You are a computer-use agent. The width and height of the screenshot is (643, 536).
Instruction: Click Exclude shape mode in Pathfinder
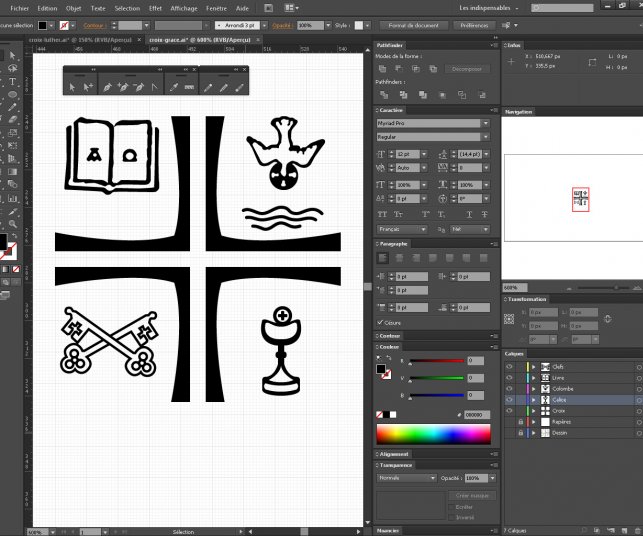point(433,68)
